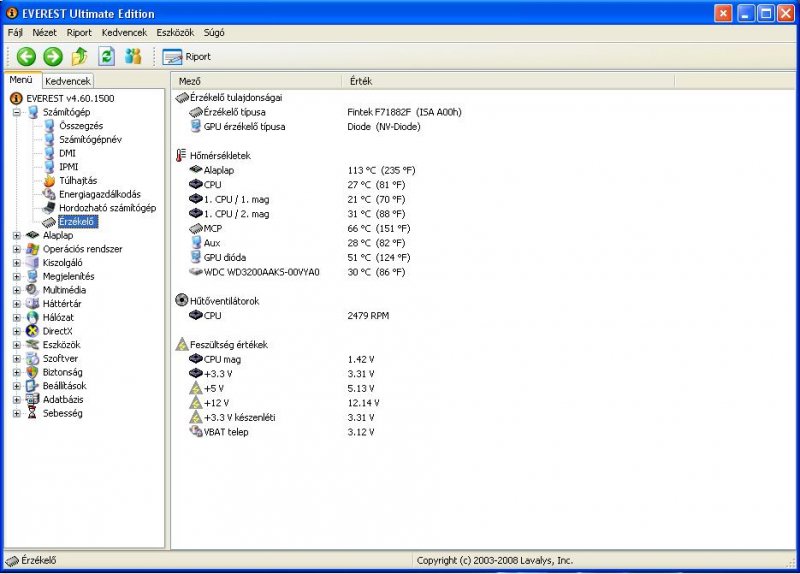
Task: Click the Beállítások icon in tree
Action: pos(33,386)
